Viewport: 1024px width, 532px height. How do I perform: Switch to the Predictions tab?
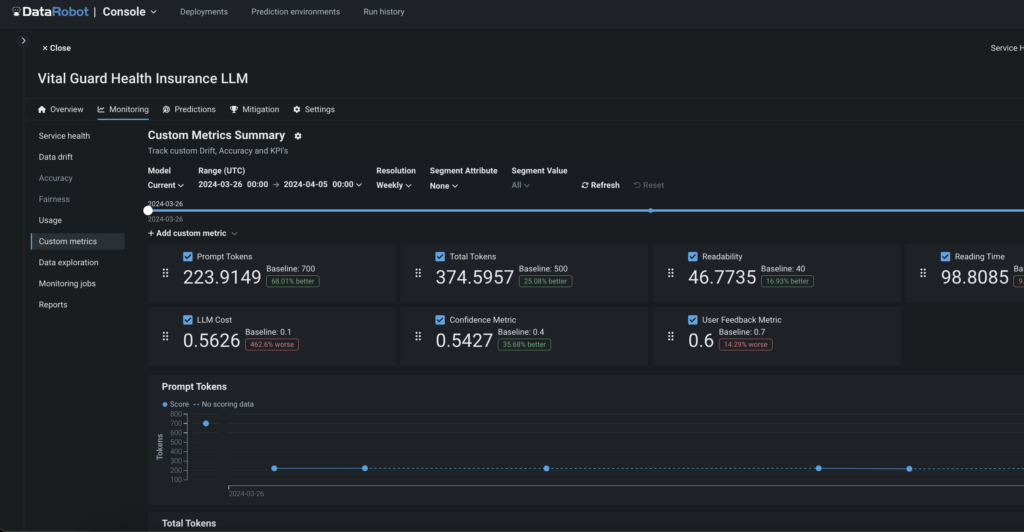click(x=189, y=110)
